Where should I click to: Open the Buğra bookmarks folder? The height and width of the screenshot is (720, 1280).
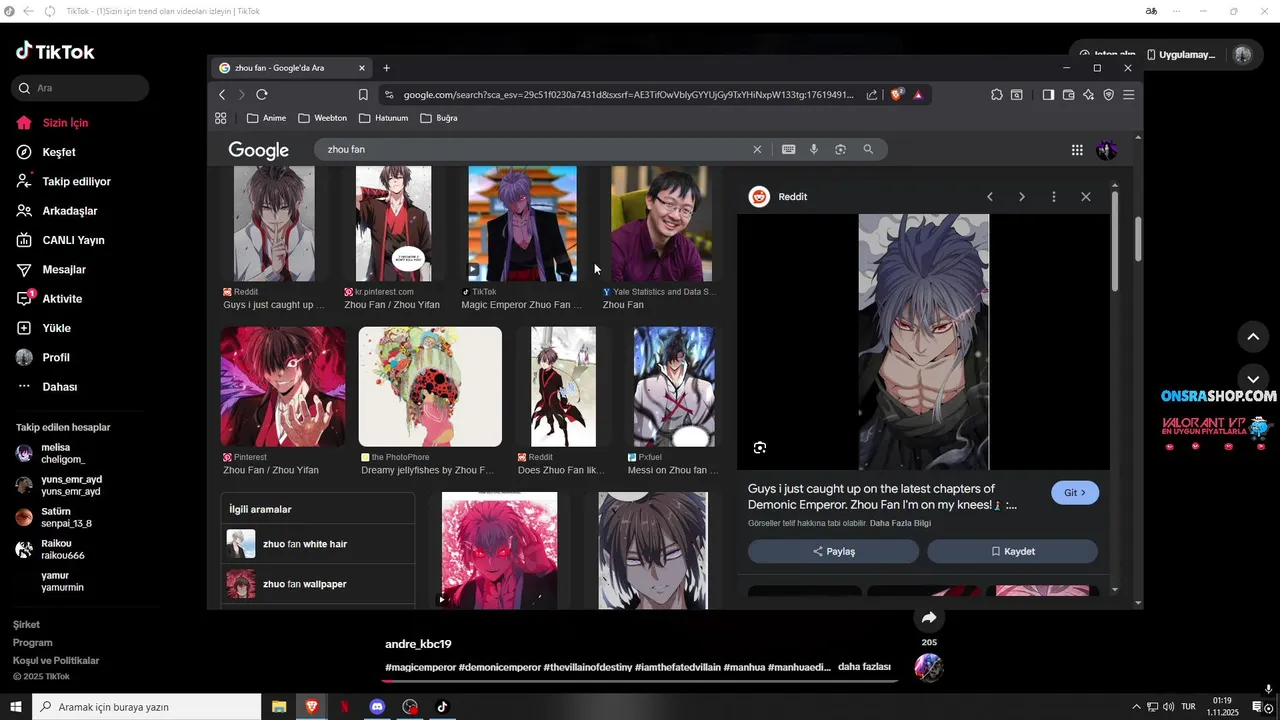pyautogui.click(x=439, y=118)
